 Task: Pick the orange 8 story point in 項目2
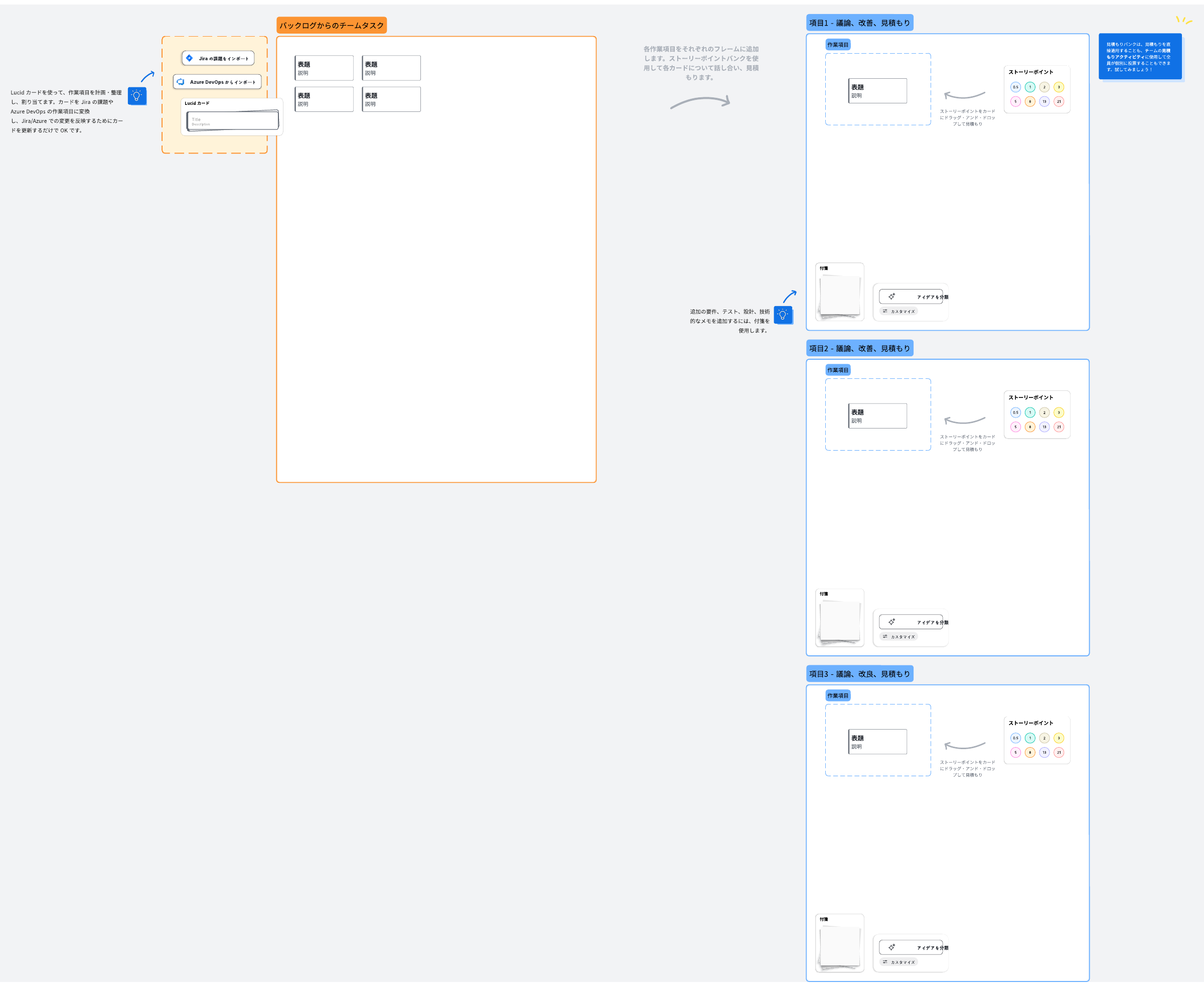coord(1029,427)
